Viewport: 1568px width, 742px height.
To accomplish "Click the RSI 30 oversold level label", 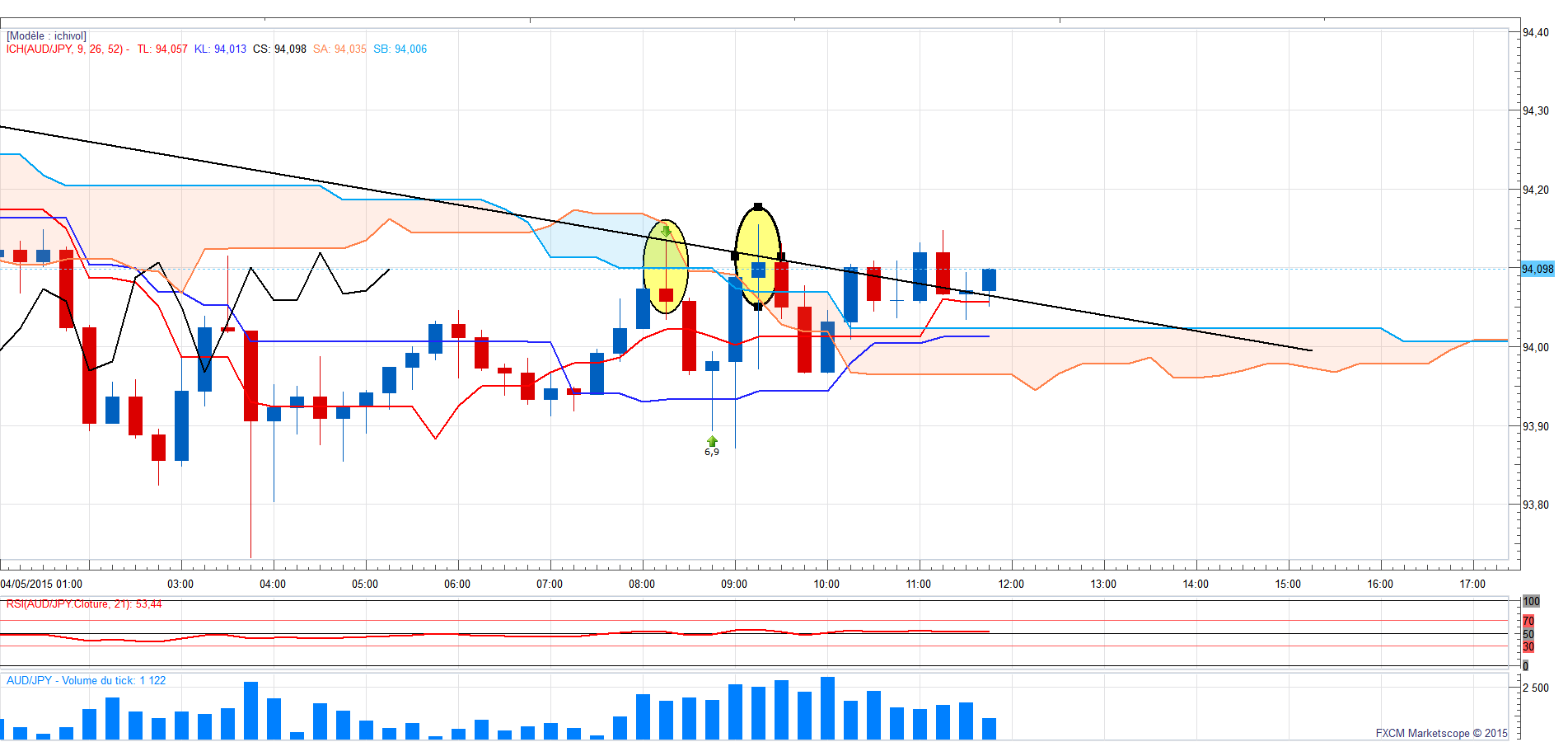I will pos(1528,647).
